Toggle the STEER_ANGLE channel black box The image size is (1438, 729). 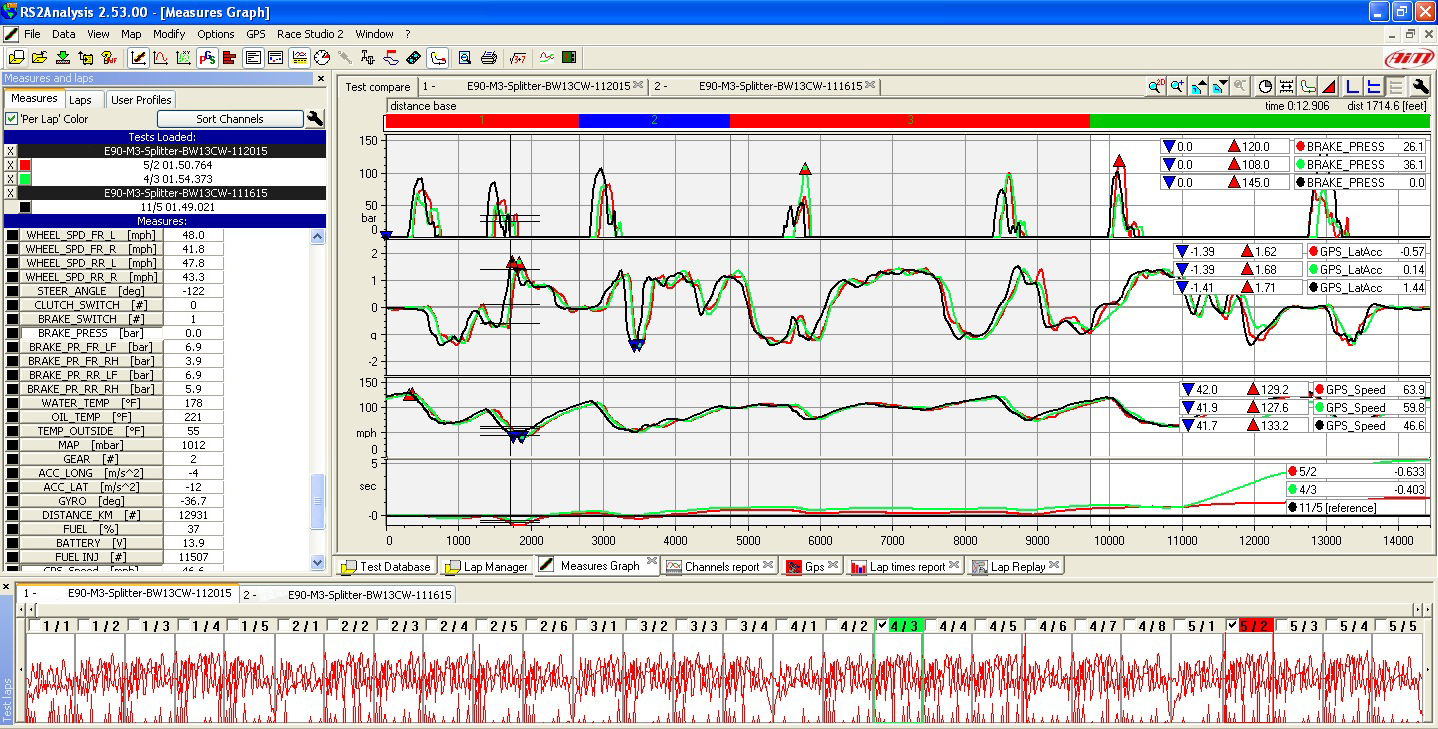(12, 291)
